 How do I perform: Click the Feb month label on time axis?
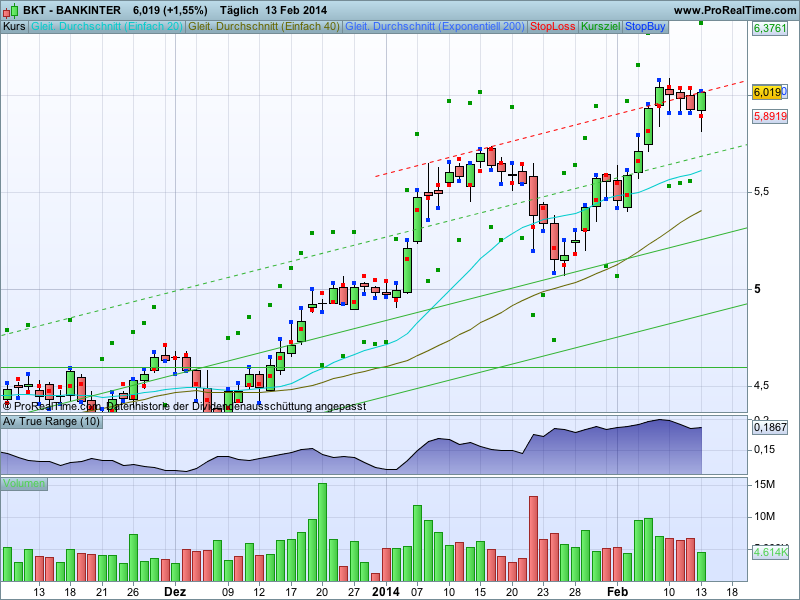[x=617, y=592]
